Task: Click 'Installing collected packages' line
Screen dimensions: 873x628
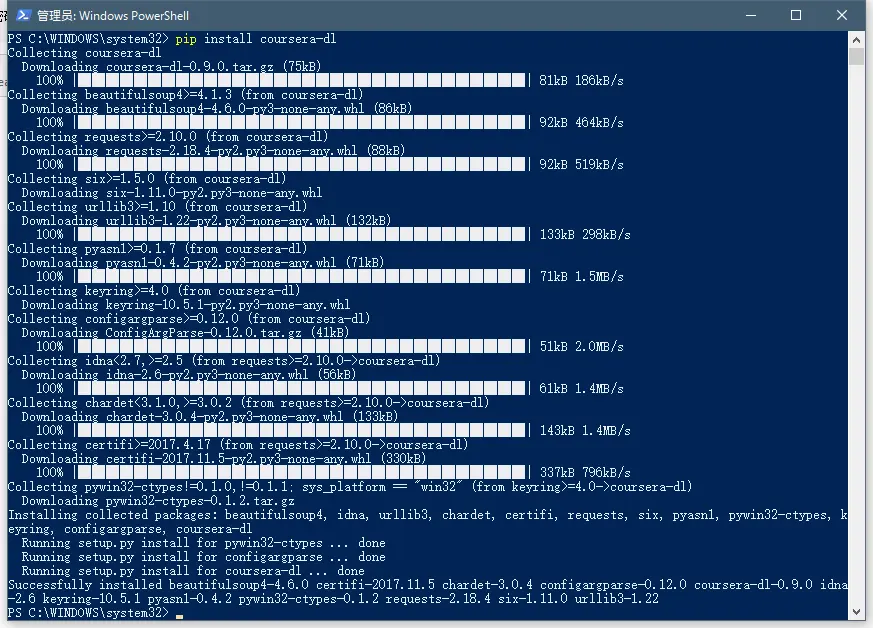Action: (x=428, y=522)
